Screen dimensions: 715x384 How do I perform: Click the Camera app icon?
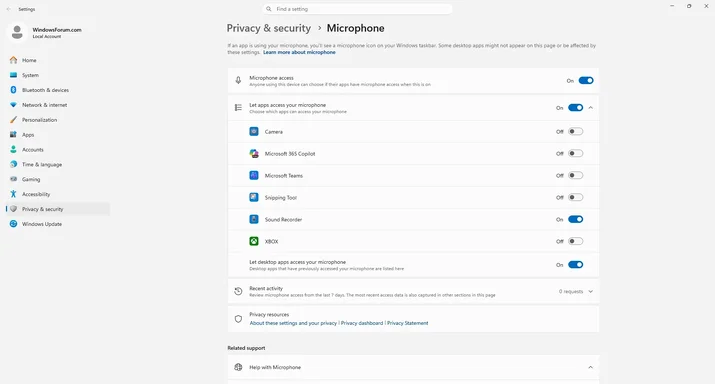[x=254, y=131]
